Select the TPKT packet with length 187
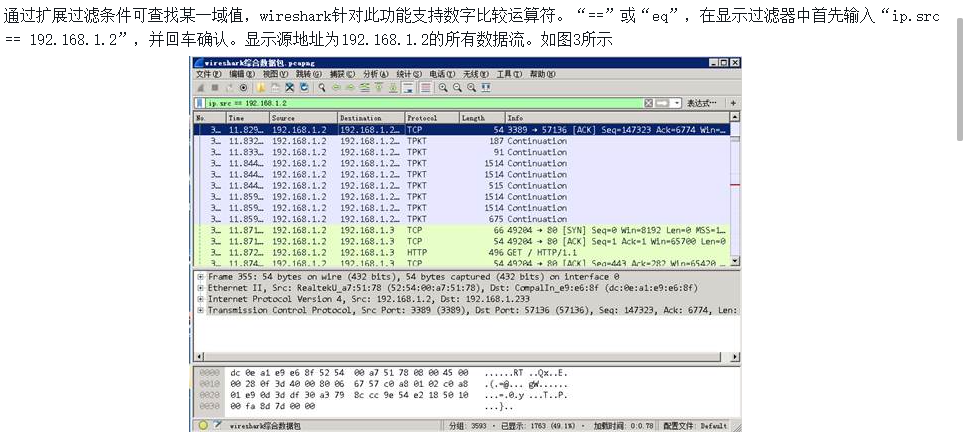The image size is (963, 438). click(462, 141)
